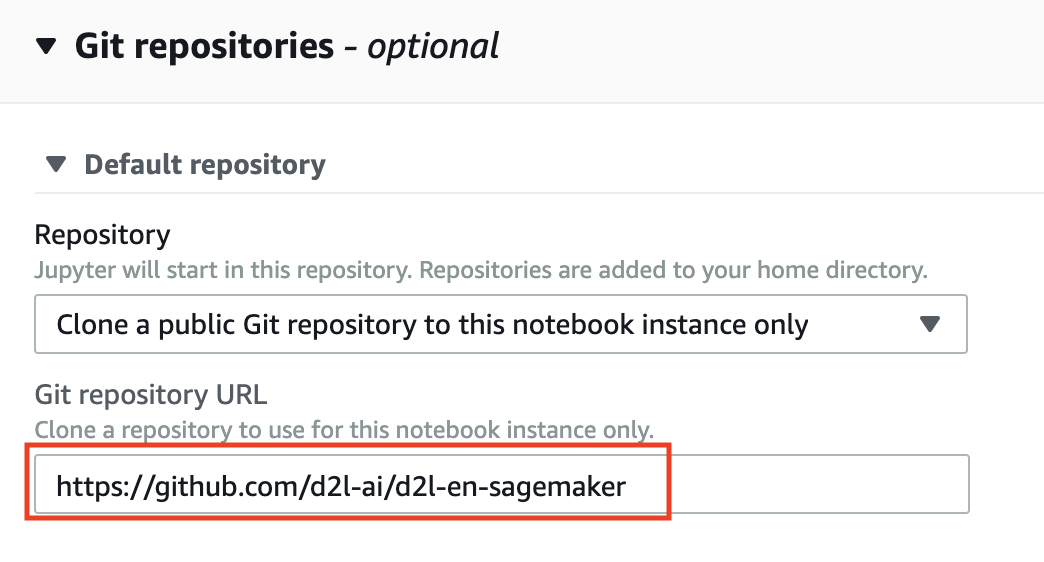Click the italic 'optional' text in header
The image size is (1044, 562).
point(433,46)
